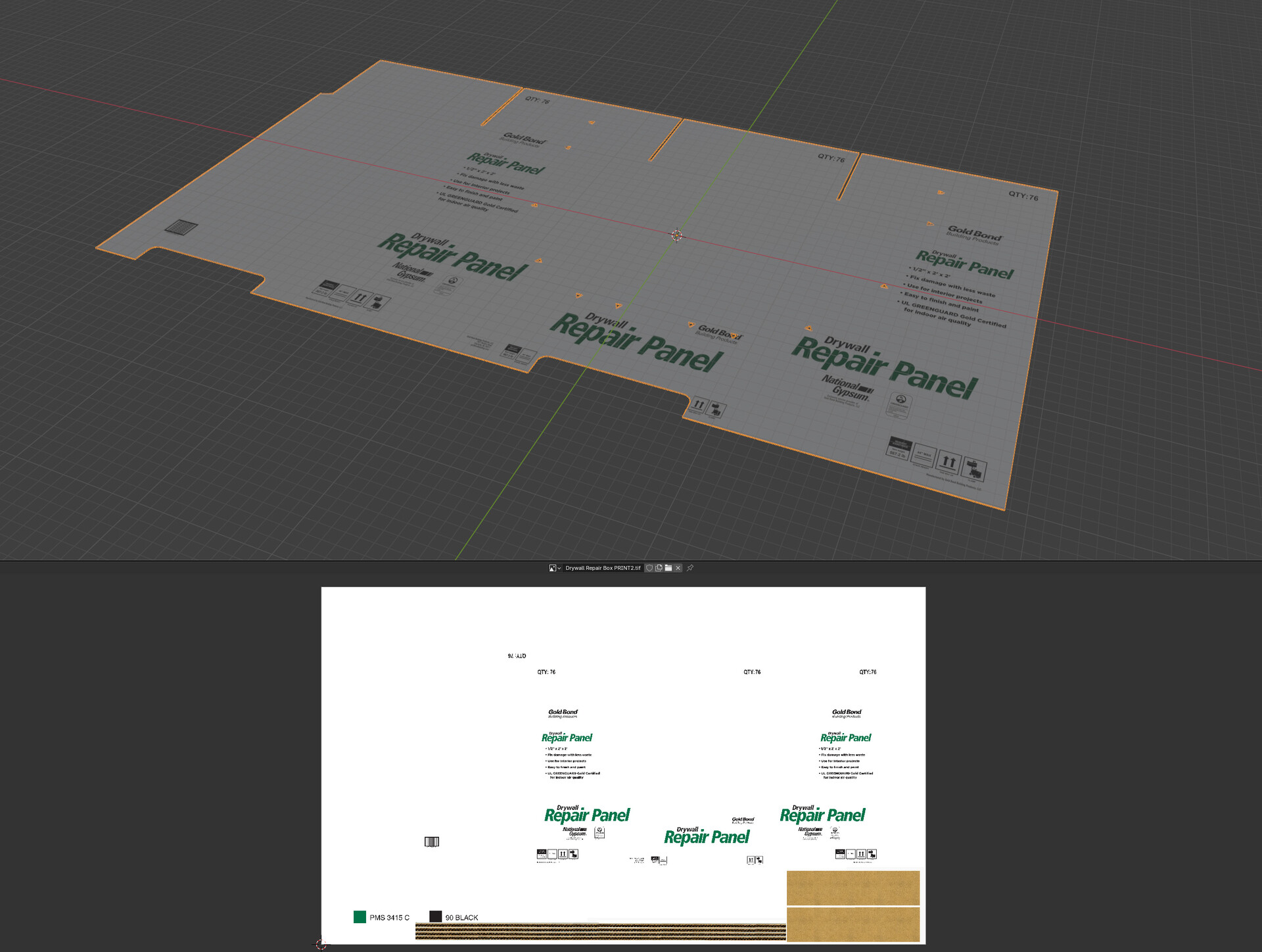Screen dimensions: 1262x952
Task: Click the 90 BLACK swatch in image
Action: click(435, 916)
